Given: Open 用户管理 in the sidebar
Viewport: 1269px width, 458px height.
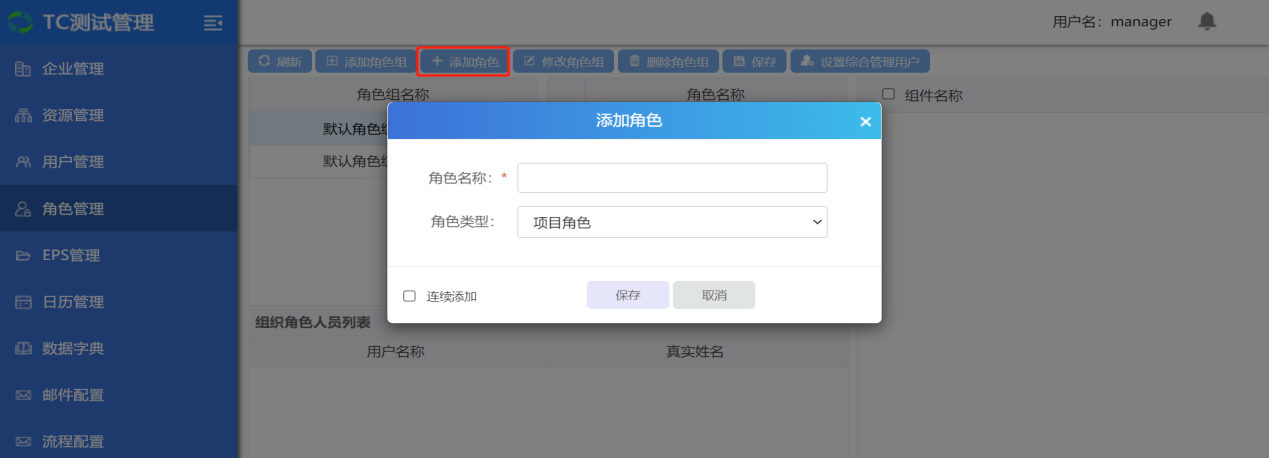Looking at the screenshot, I should coord(119,162).
